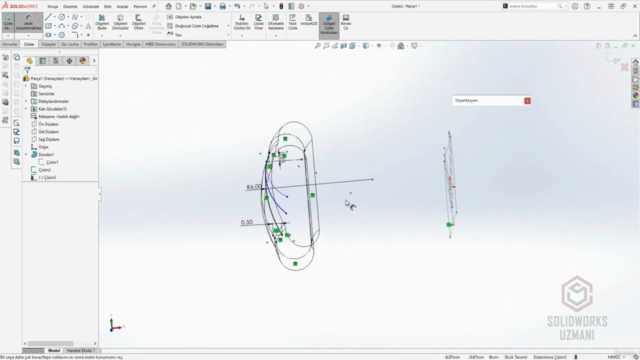The width and height of the screenshot is (640, 360).
Task: Select the Line sketch tool
Action: pos(48,17)
